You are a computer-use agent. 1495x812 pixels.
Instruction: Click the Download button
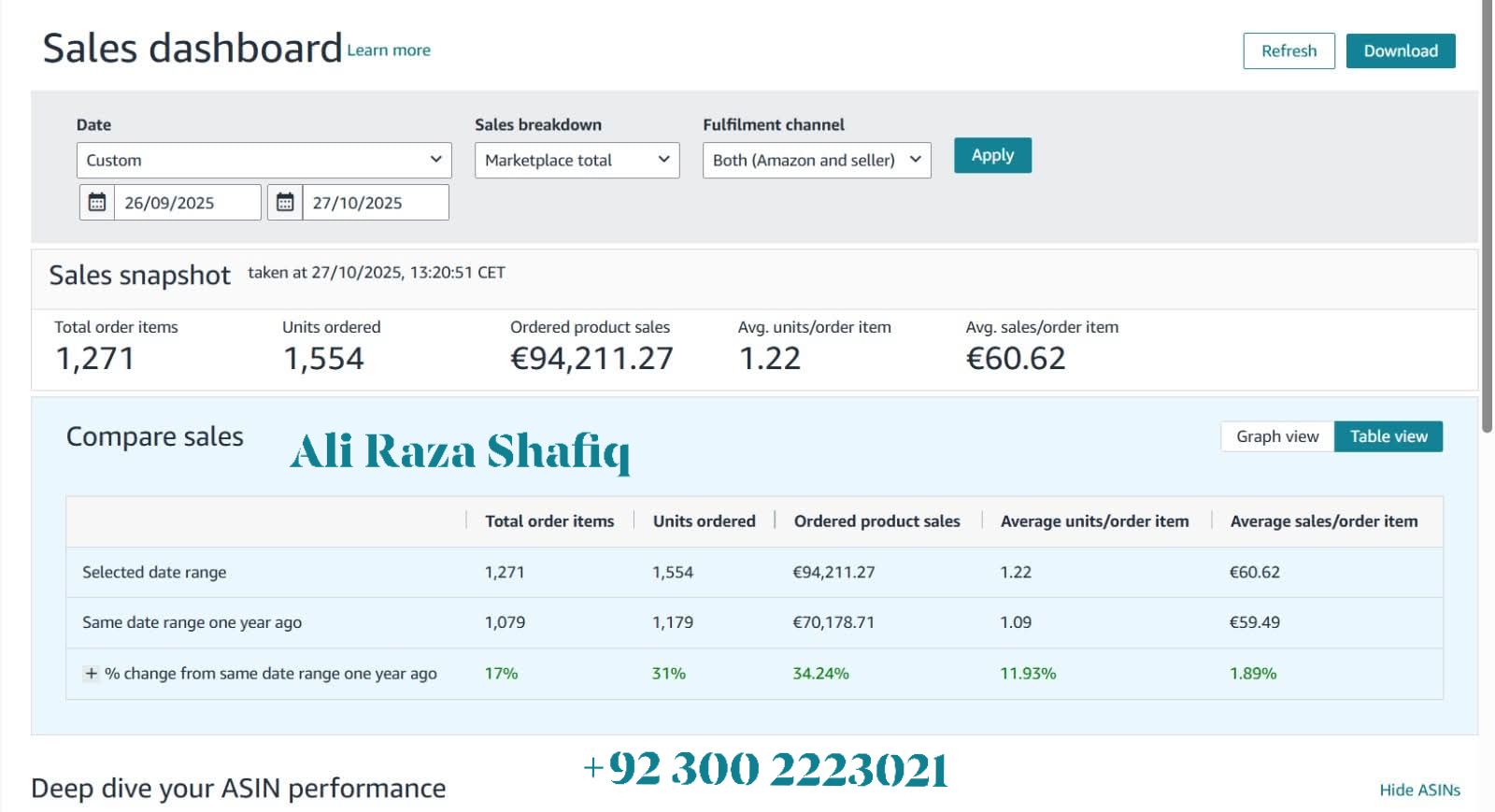(1401, 50)
